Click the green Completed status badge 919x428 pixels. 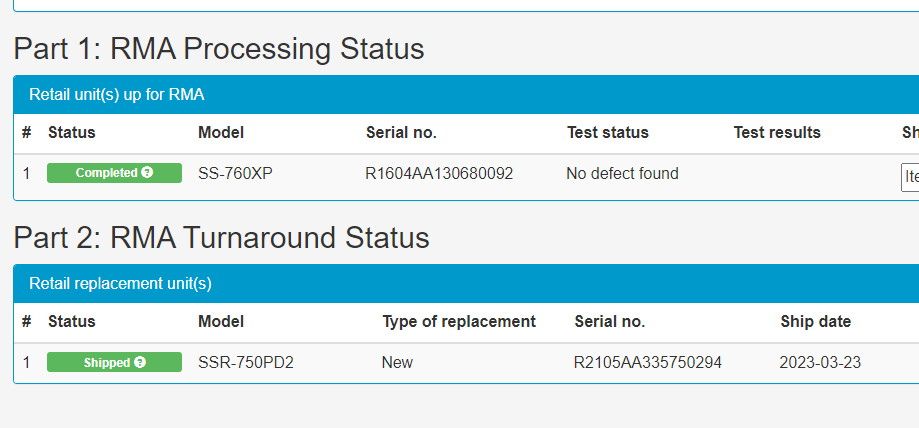[114, 173]
